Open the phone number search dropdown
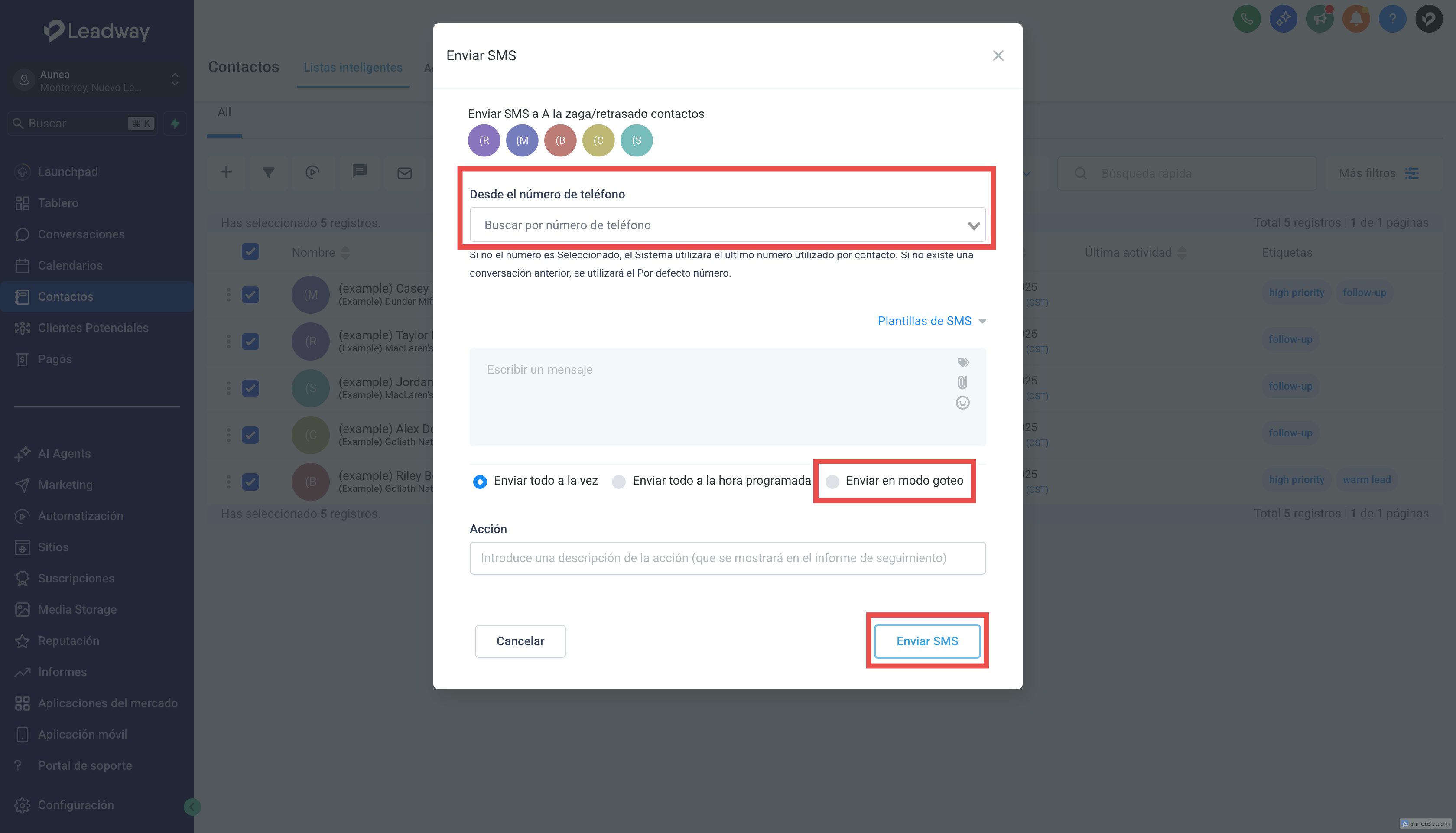 click(x=728, y=225)
